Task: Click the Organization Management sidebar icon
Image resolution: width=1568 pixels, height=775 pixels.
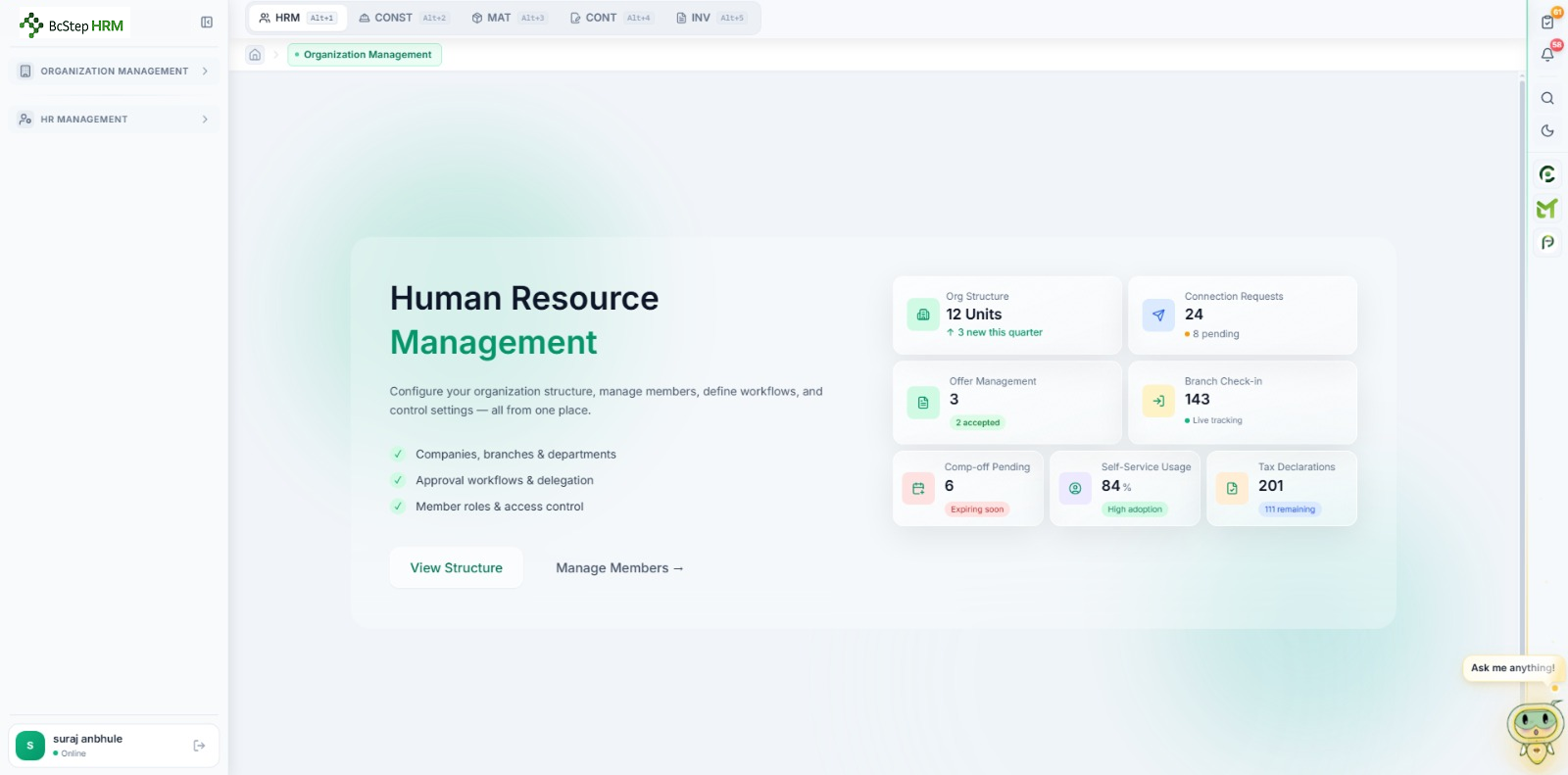Action: (25, 72)
